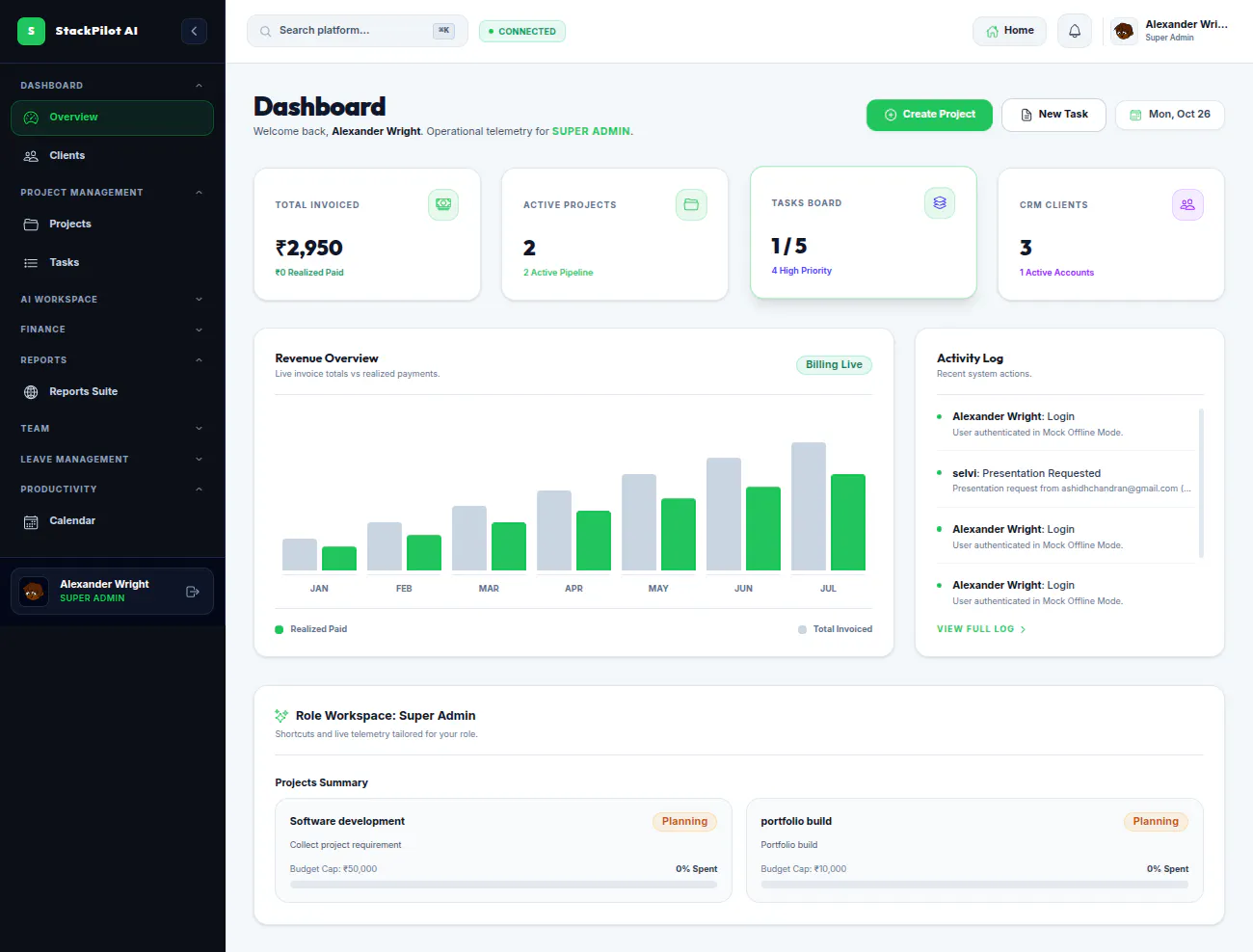Click the Tasks Board stack icon

940,202
